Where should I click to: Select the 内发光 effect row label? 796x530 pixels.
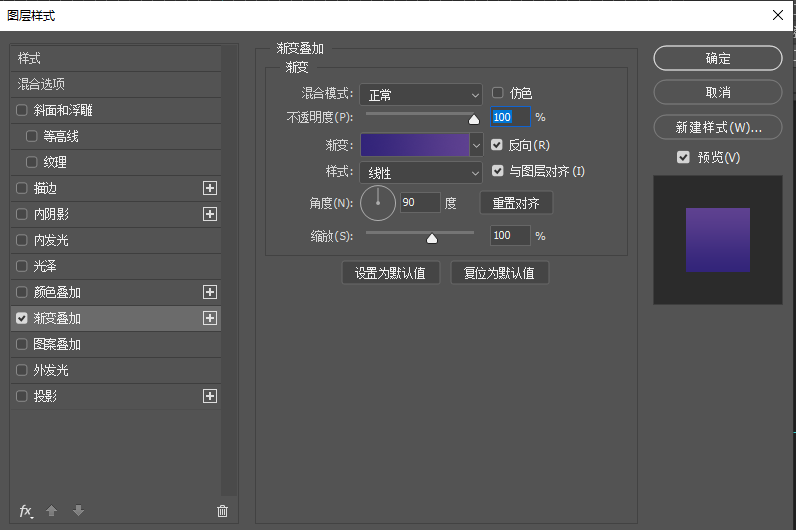pyautogui.click(x=51, y=240)
